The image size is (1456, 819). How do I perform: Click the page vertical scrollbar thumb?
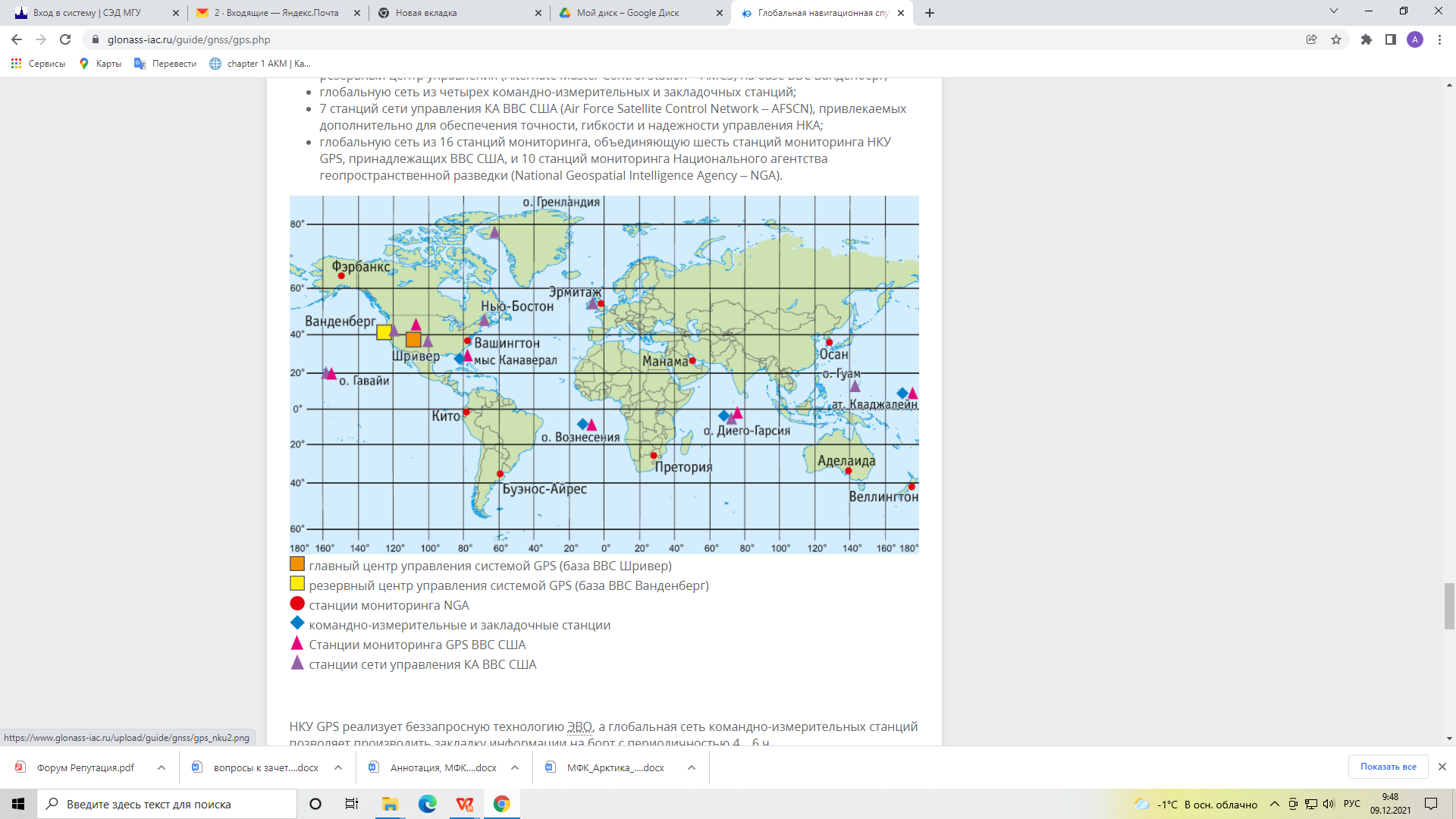pos(1449,606)
